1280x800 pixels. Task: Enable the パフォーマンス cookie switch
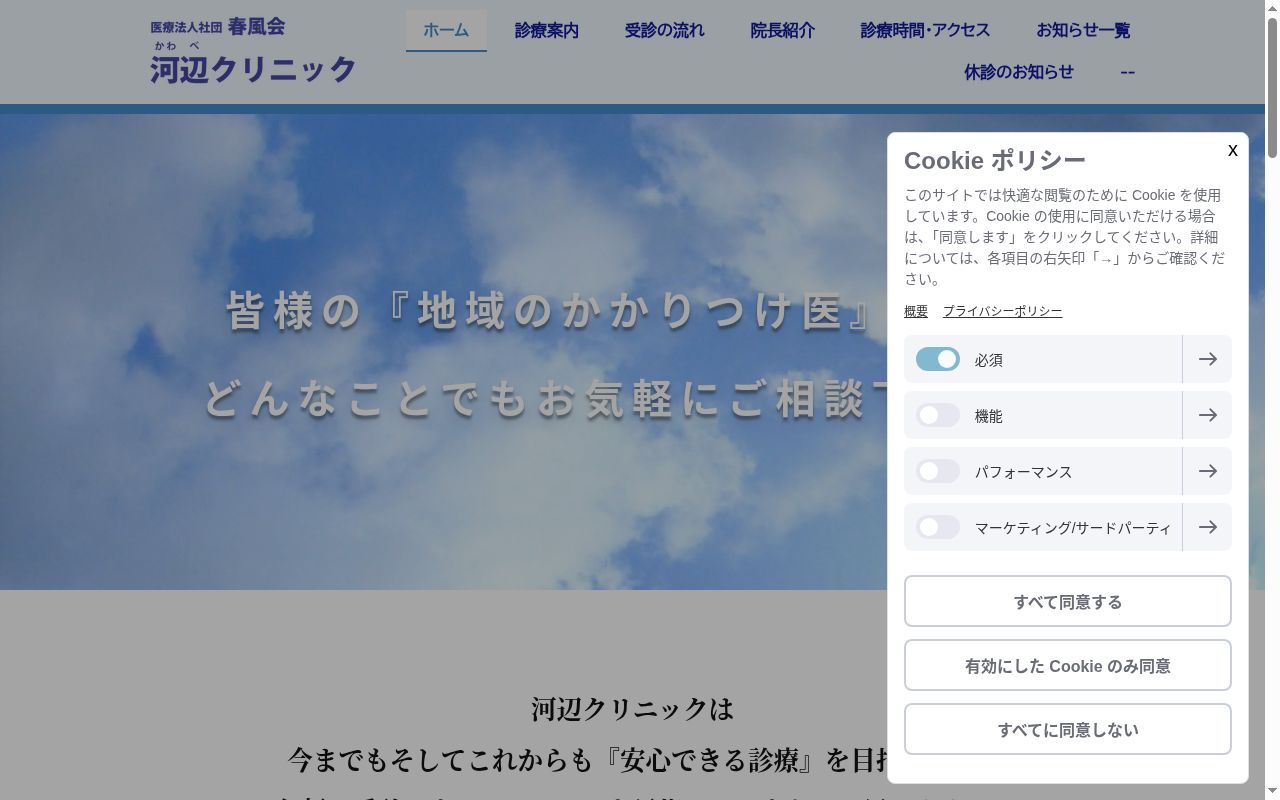938,471
